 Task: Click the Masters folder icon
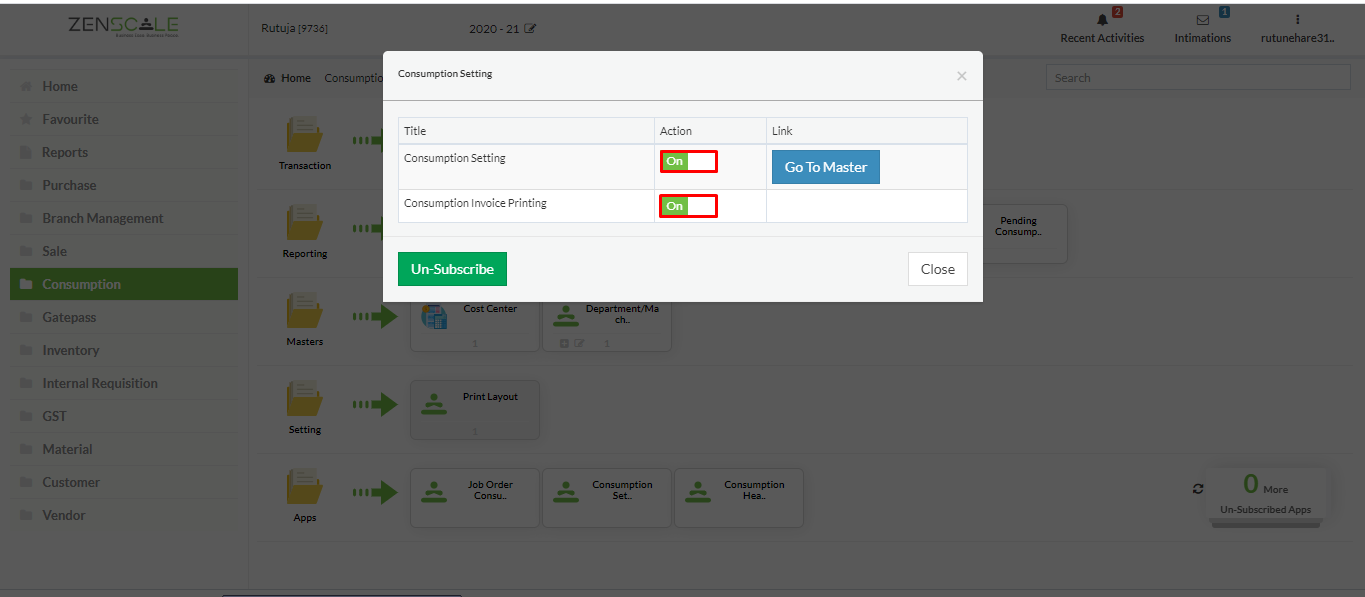pos(304,311)
